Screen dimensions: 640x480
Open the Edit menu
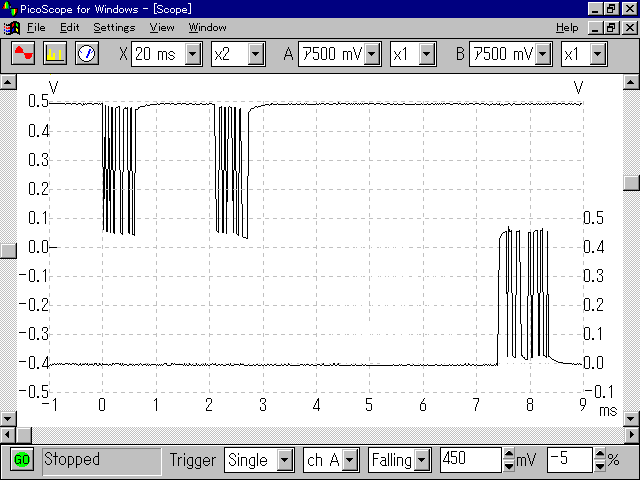click(69, 28)
